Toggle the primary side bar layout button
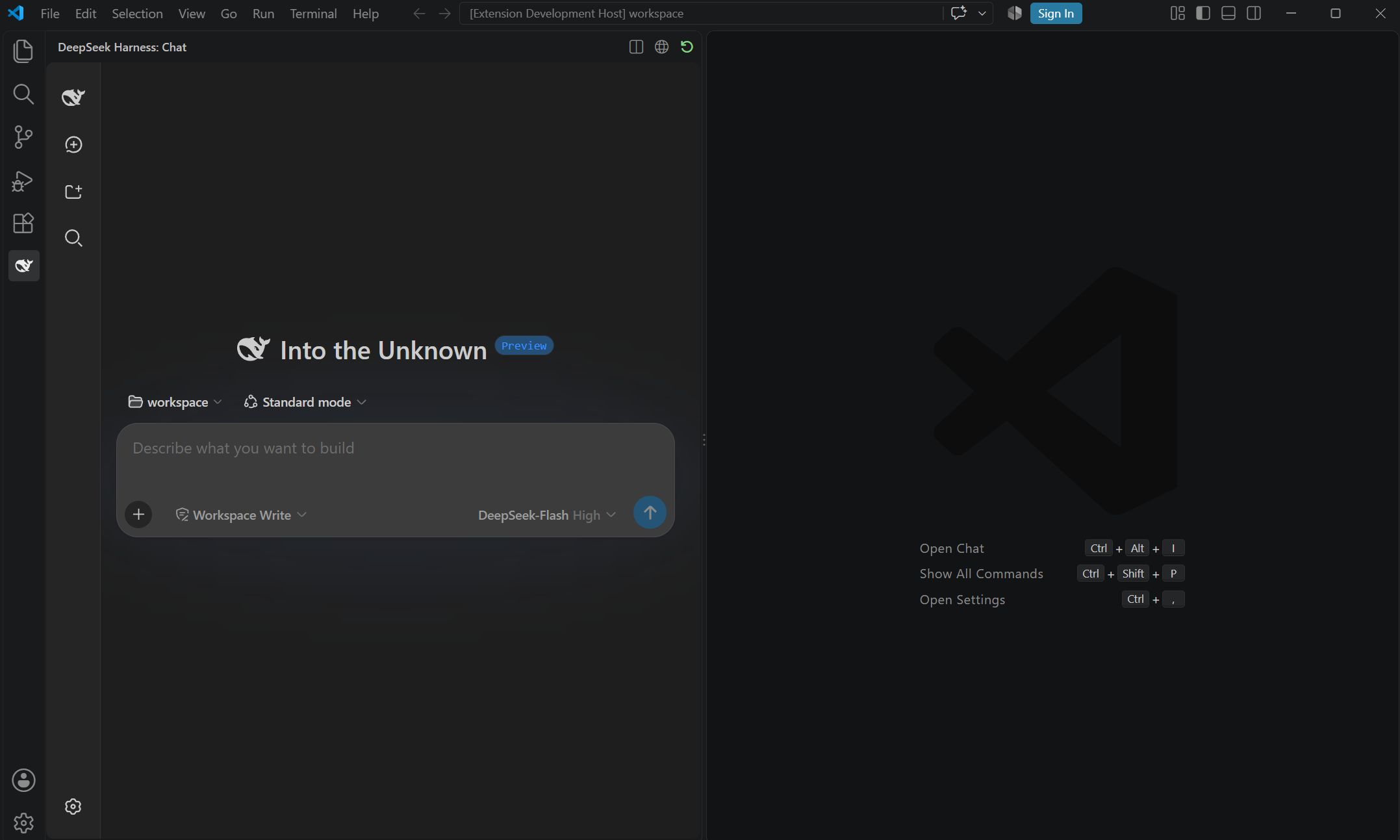The image size is (1400, 840). pyautogui.click(x=1203, y=13)
